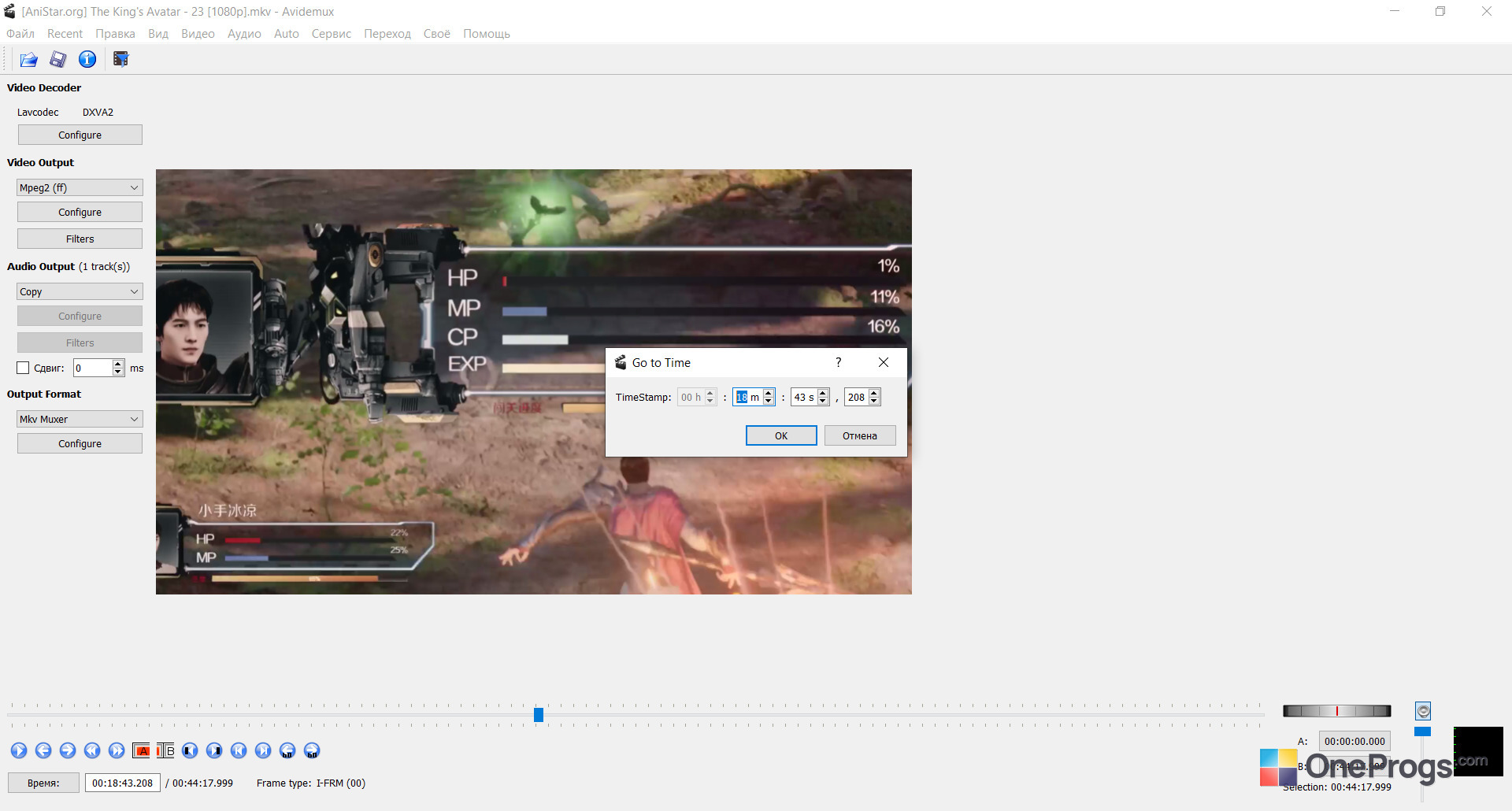This screenshot has height=811, width=1512.
Task: Jump backward 60 seconds icon
Action: tap(287, 750)
